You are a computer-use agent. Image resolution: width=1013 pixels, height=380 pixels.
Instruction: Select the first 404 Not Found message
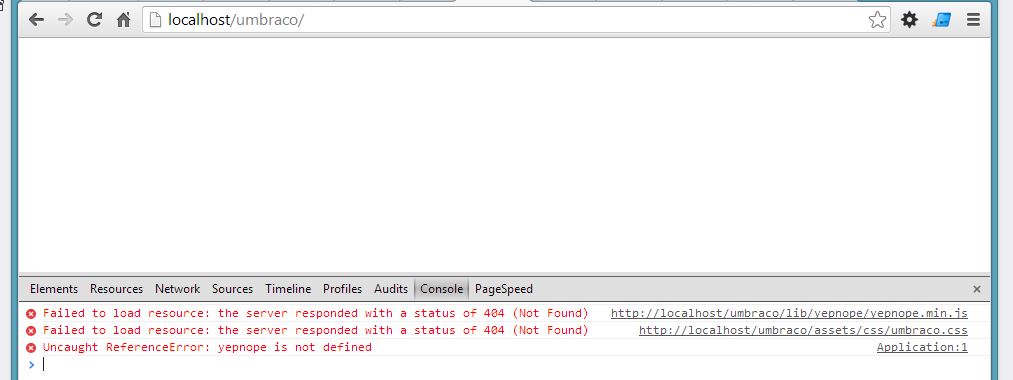pos(316,313)
